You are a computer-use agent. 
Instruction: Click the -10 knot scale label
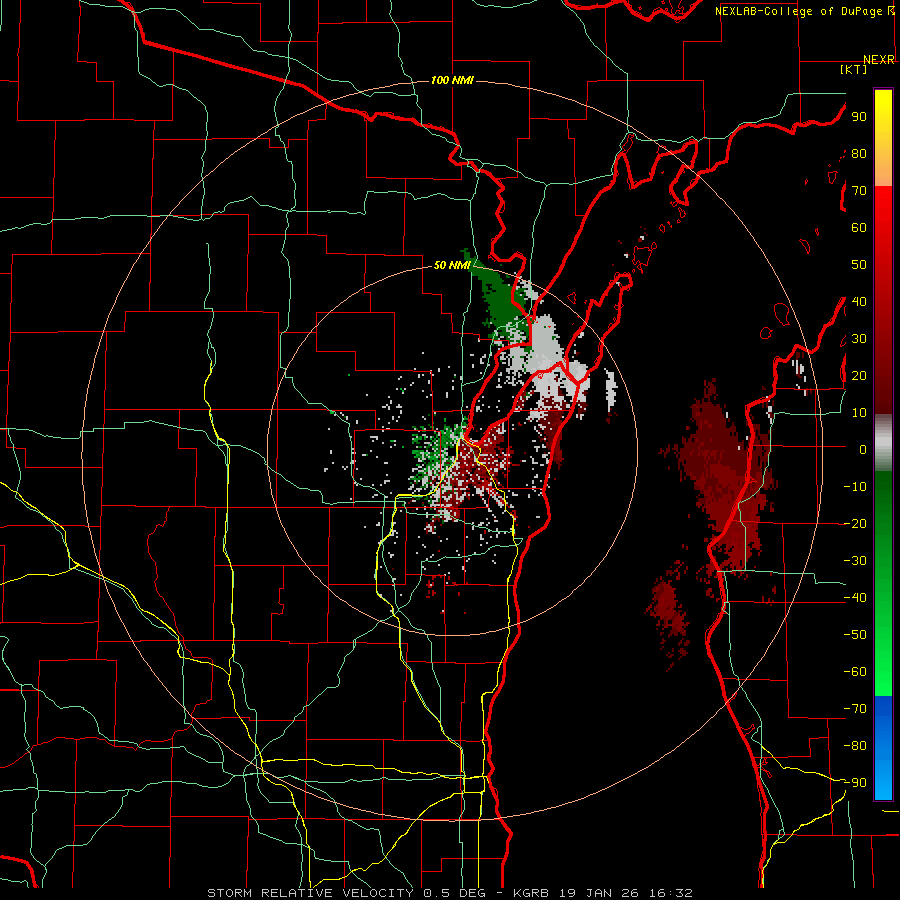(855, 487)
